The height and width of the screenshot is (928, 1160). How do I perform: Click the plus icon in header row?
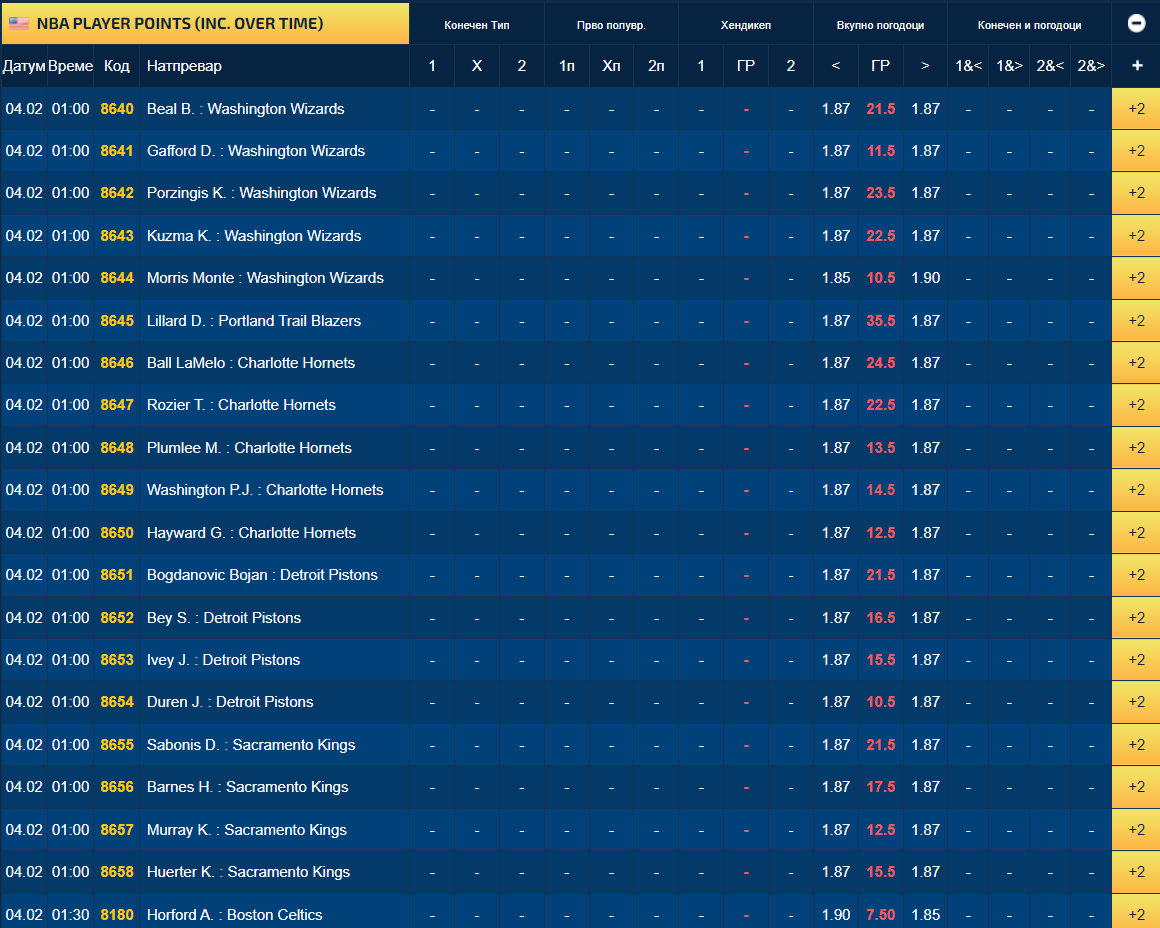[1137, 66]
